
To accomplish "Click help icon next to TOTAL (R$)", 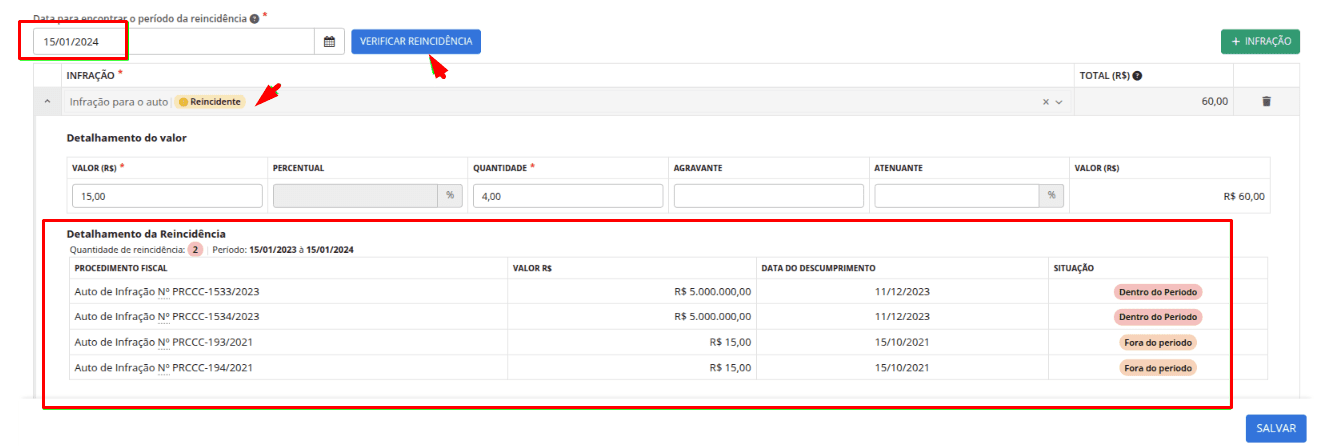I will 1138,76.
